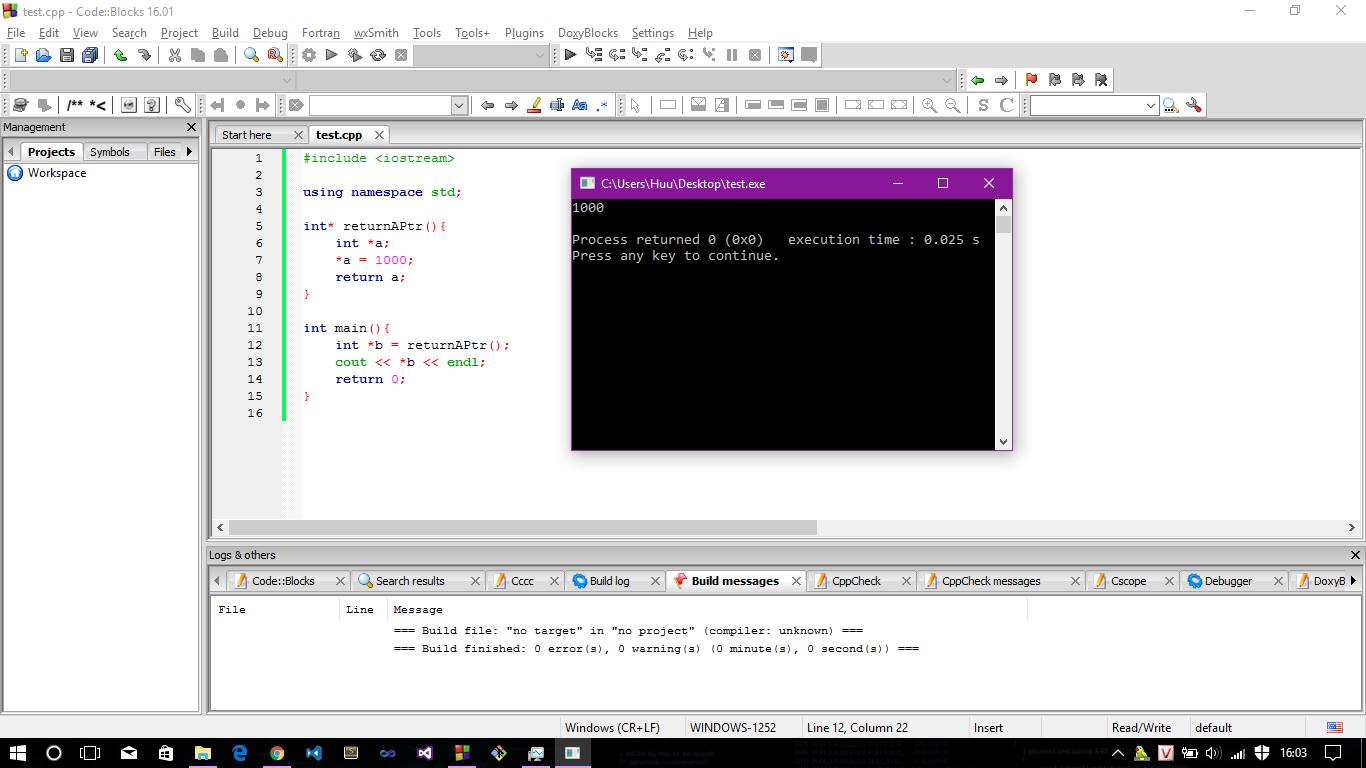1366x768 pixels.
Task: Toggle highlight with the red pencil icon
Action: 534,105
